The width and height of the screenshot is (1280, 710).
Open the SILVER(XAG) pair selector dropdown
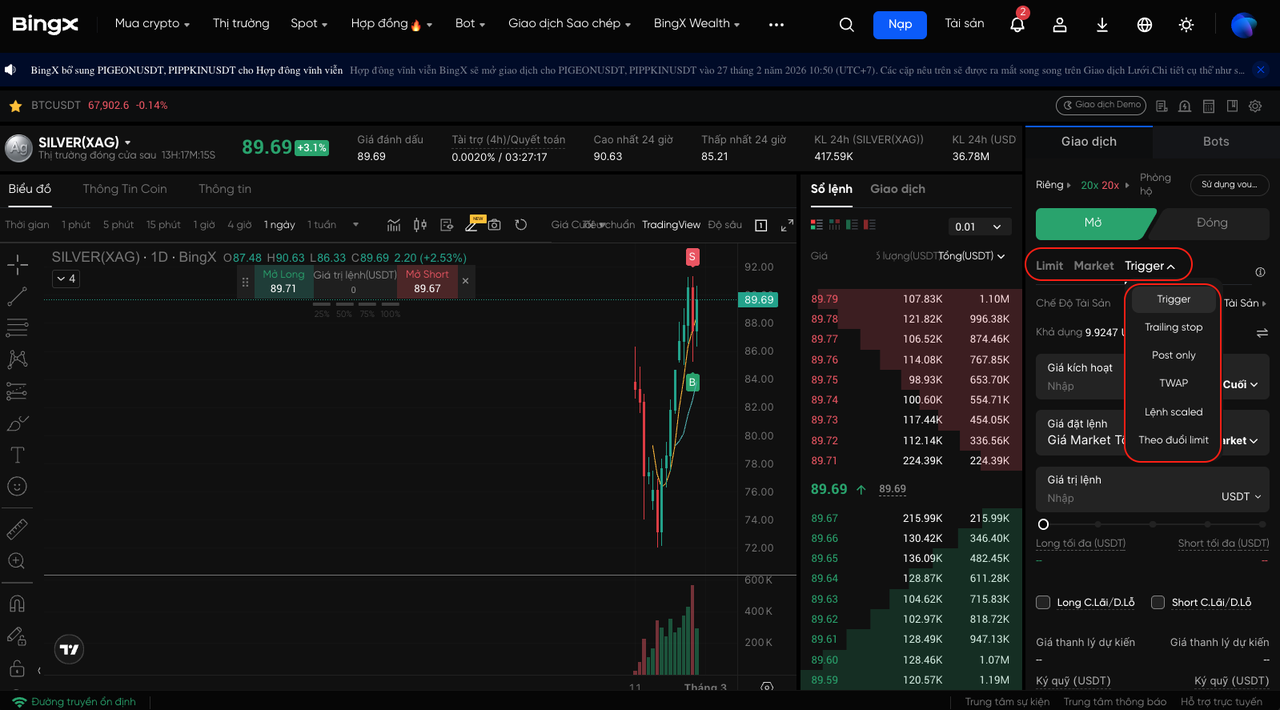pyautogui.click(x=128, y=143)
